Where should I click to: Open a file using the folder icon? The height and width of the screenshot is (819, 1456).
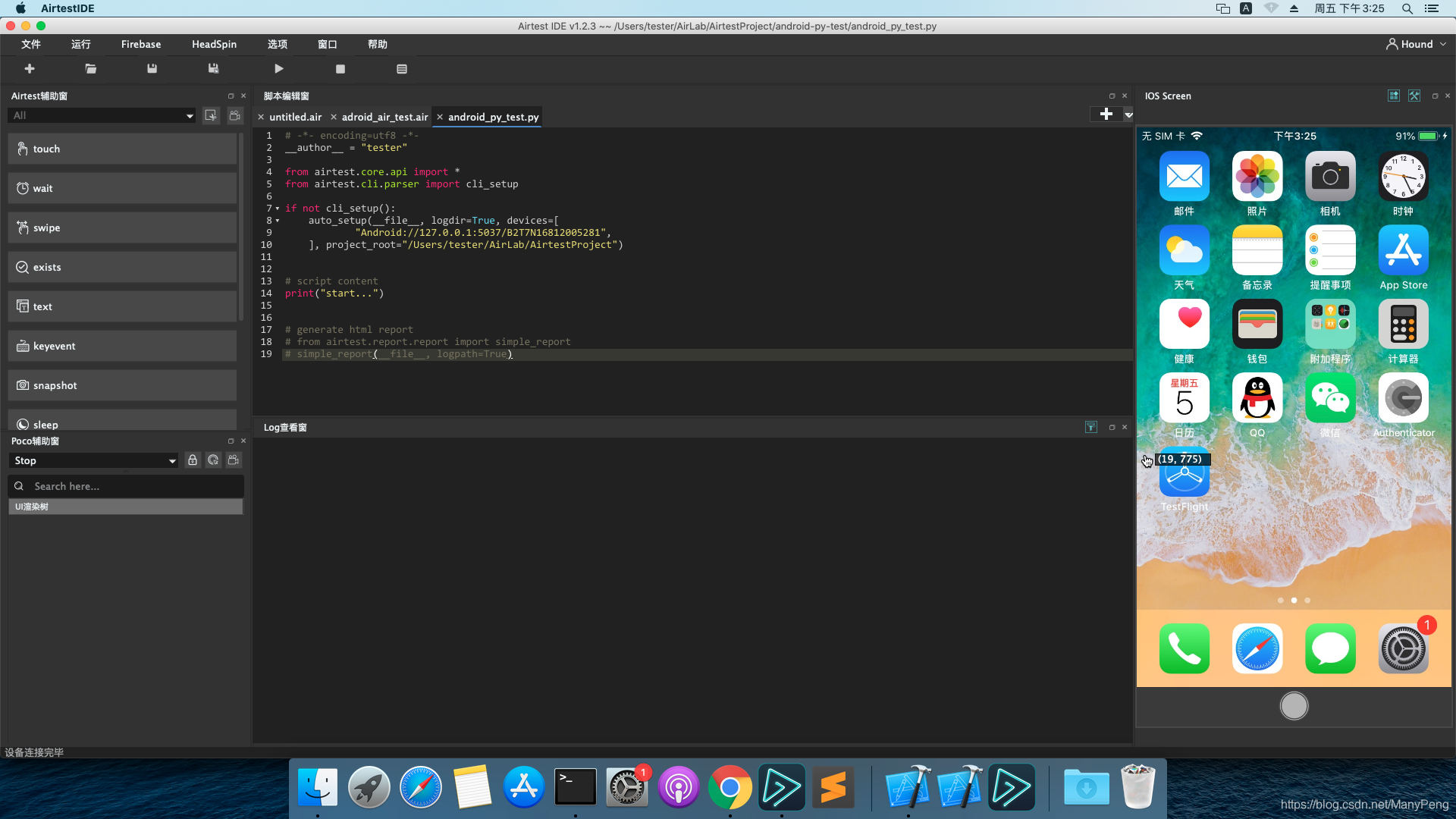point(91,69)
